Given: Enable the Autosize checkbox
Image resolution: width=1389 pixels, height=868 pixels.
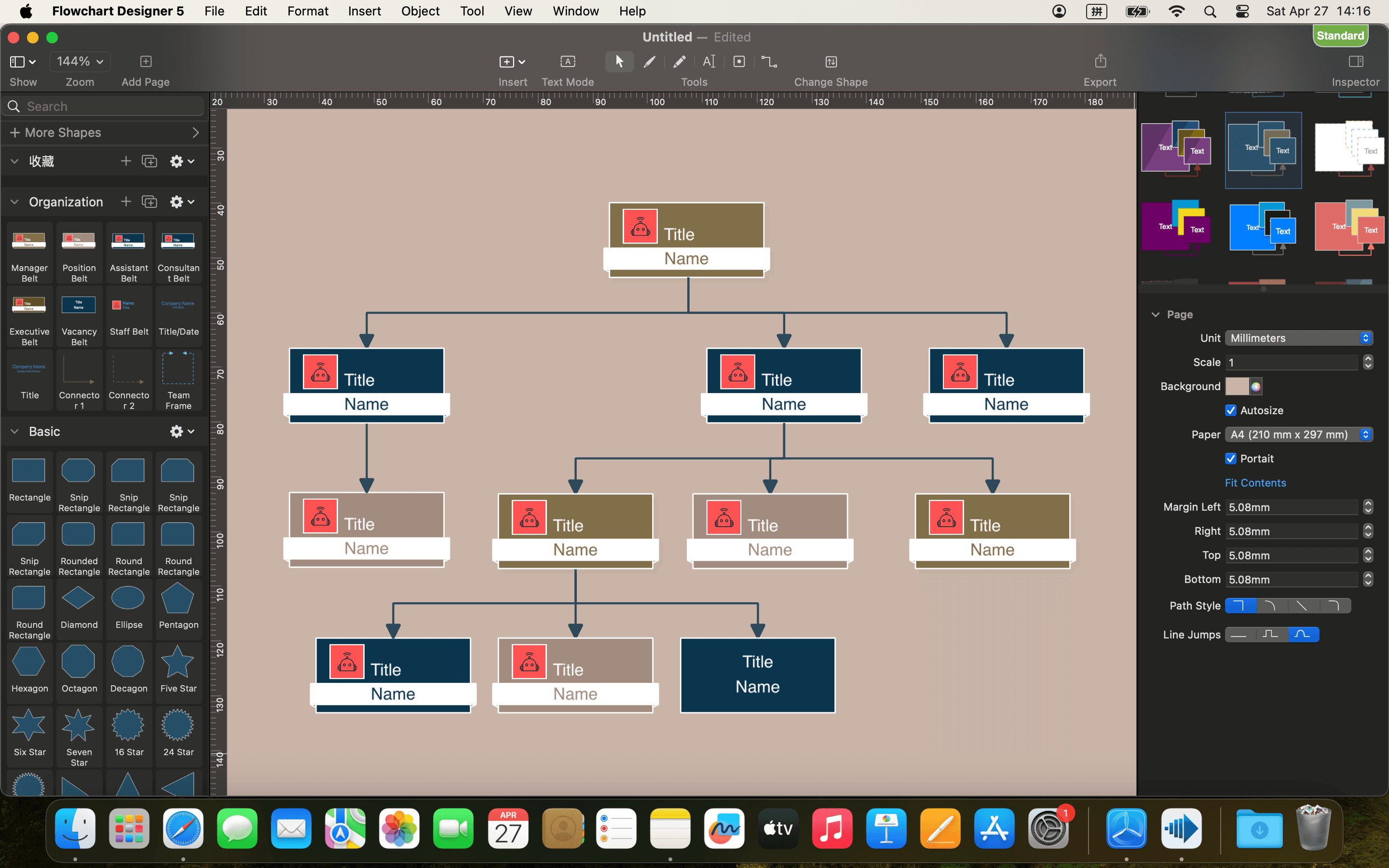Looking at the screenshot, I should pos(1231,410).
